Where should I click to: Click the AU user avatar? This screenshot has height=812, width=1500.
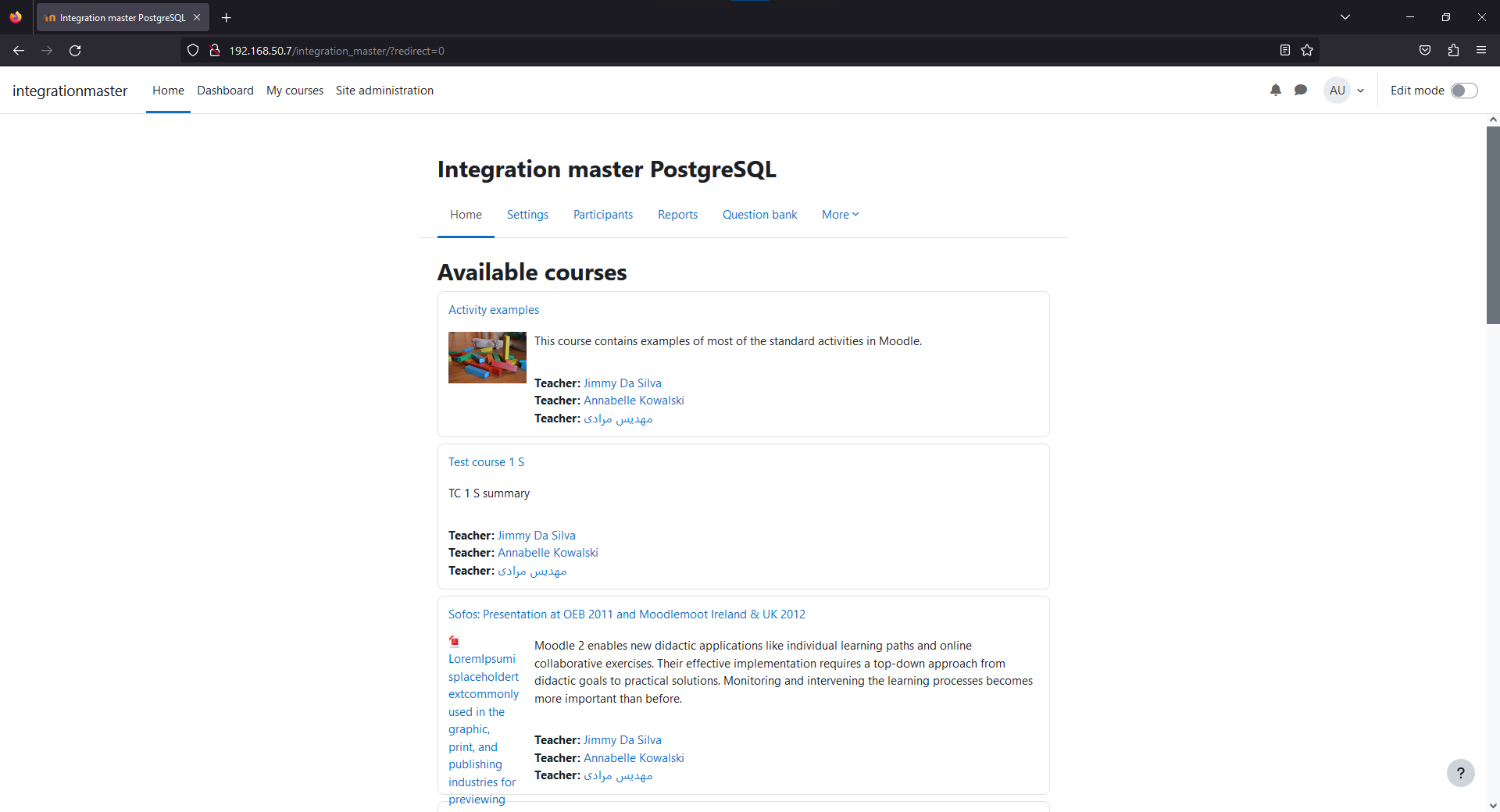1337,91
